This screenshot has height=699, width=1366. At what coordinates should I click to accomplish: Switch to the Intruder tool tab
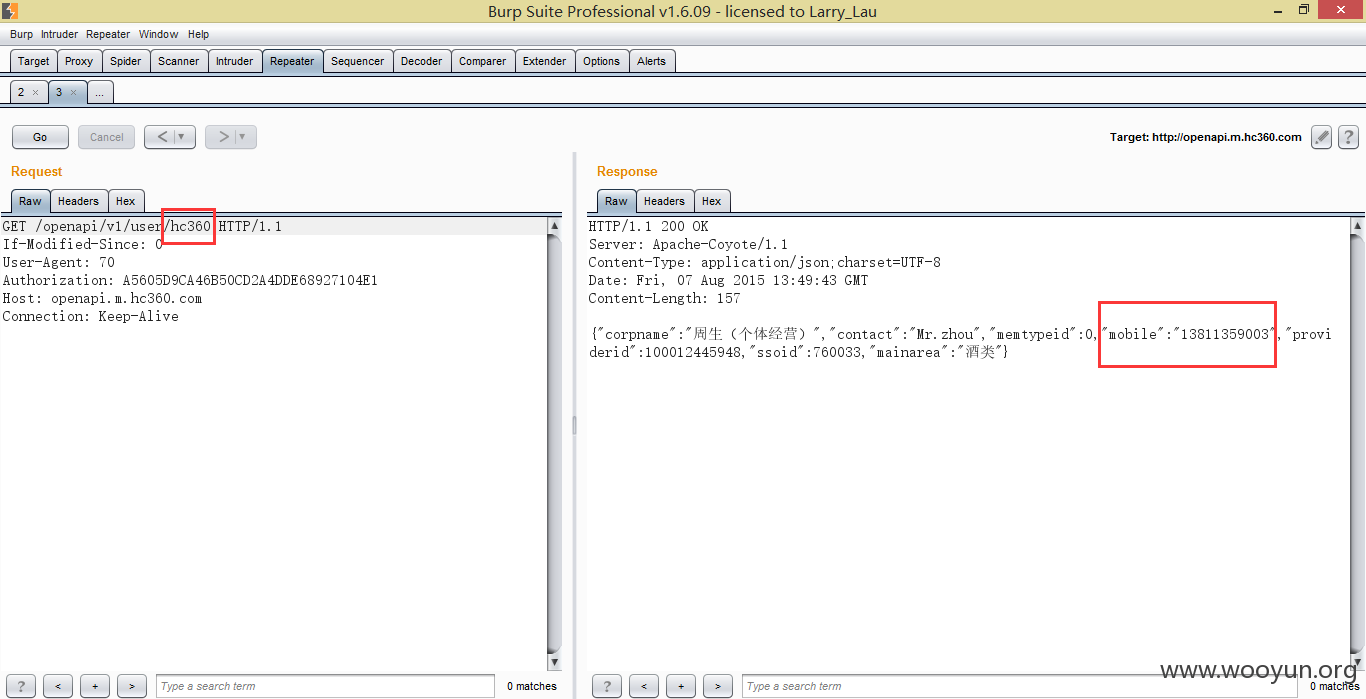[235, 61]
